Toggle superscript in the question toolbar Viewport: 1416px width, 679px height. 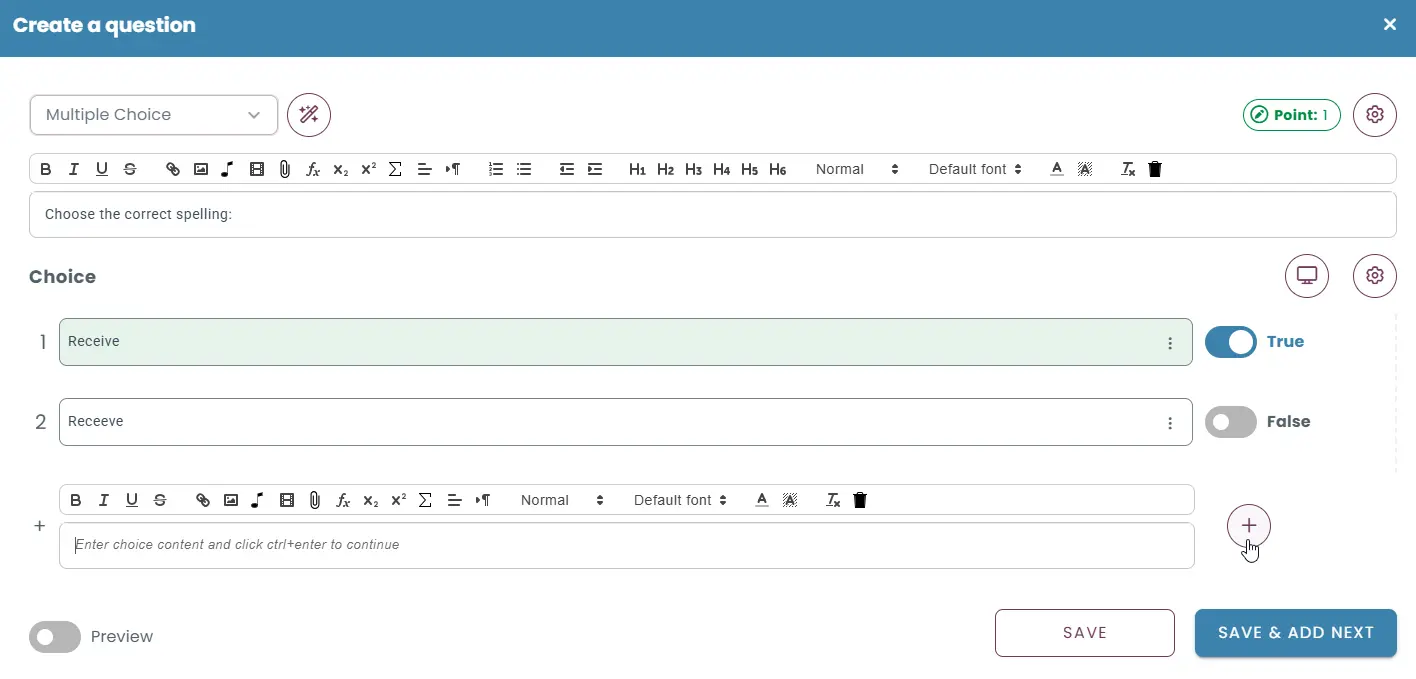(x=367, y=169)
